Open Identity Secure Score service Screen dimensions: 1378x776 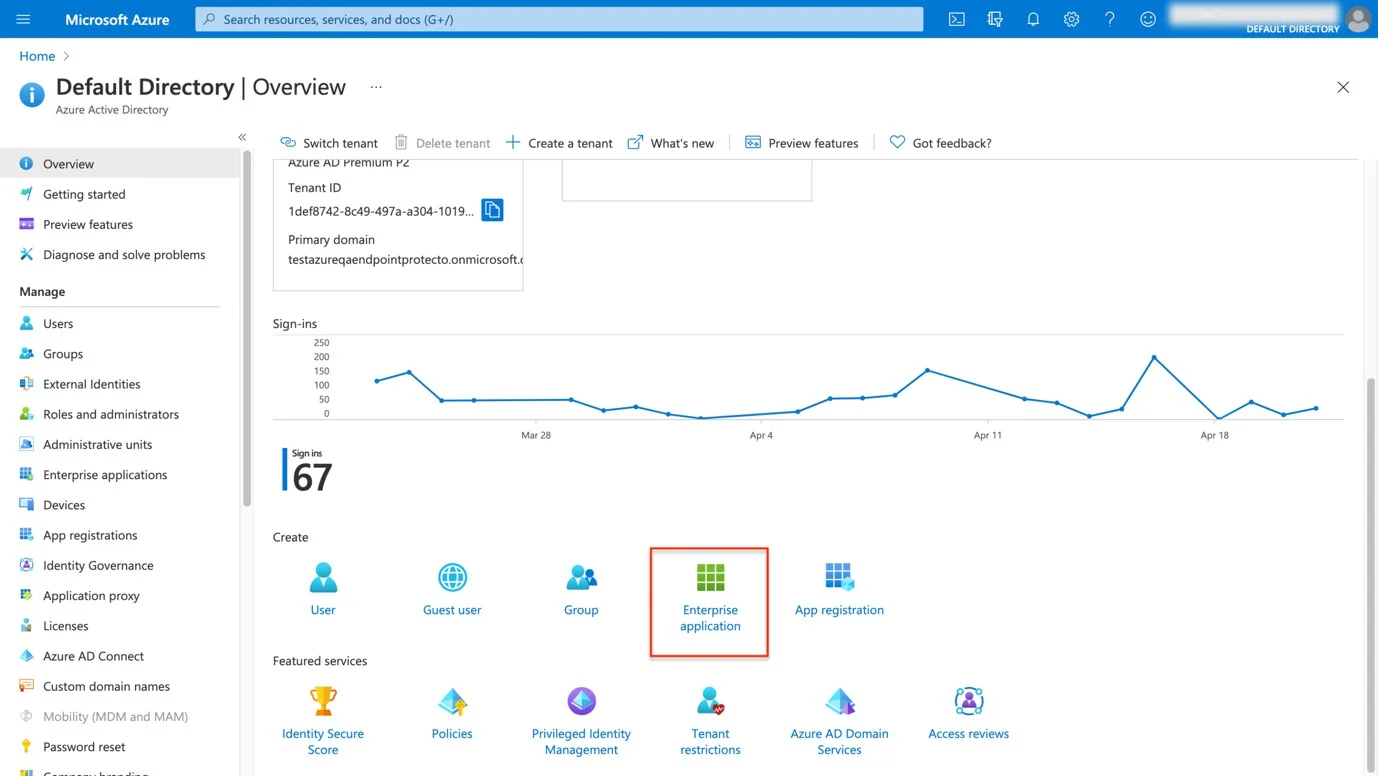[x=323, y=721]
